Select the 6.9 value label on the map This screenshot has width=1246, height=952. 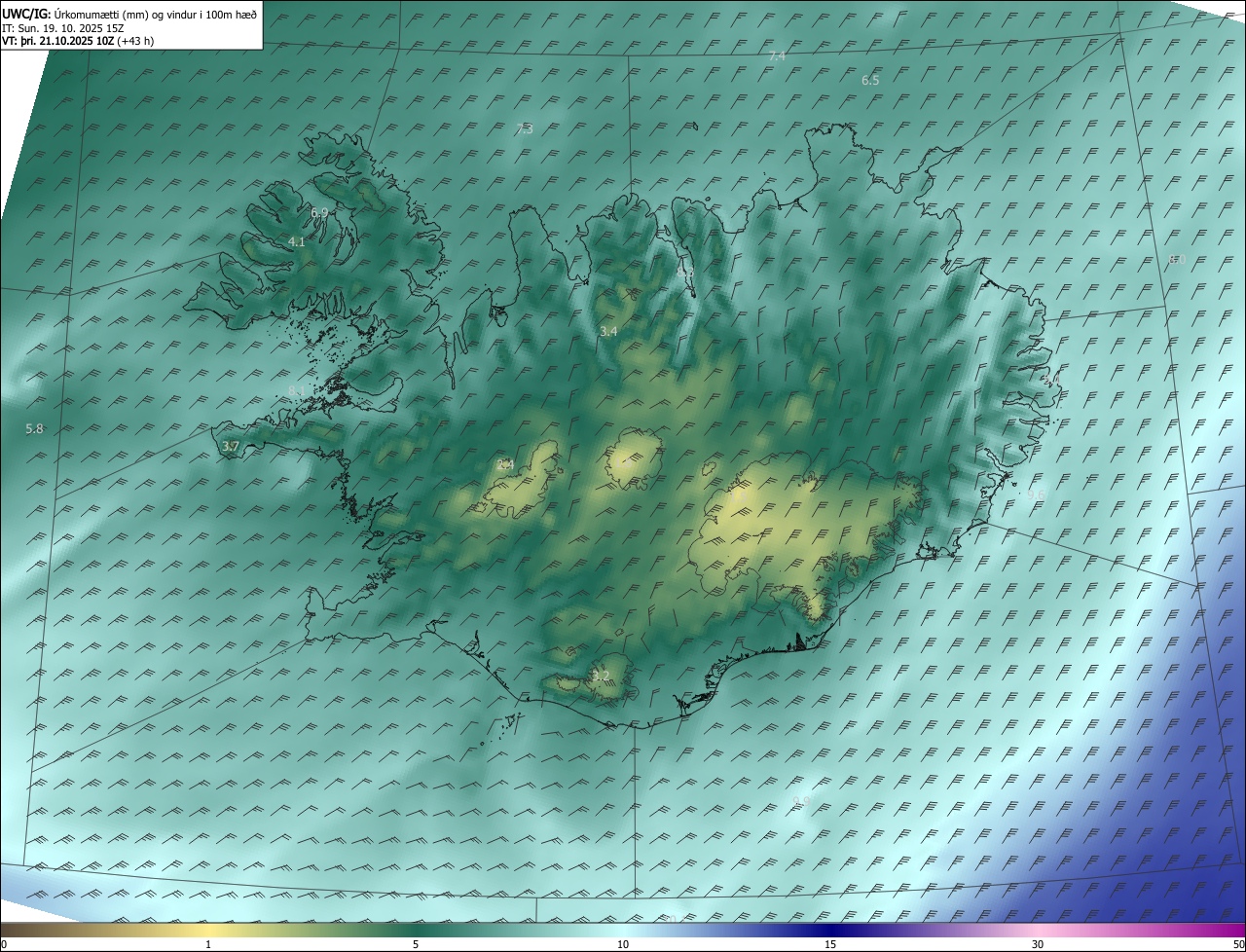(x=319, y=212)
